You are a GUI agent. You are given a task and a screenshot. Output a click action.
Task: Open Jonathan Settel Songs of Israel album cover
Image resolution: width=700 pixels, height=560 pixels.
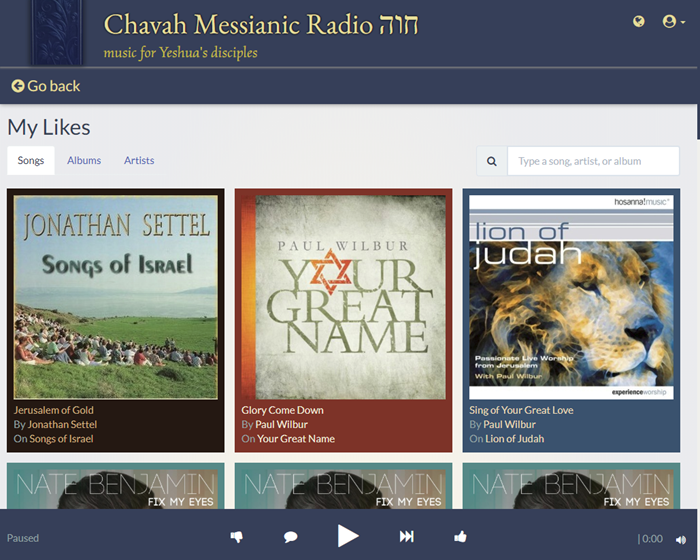pos(116,297)
